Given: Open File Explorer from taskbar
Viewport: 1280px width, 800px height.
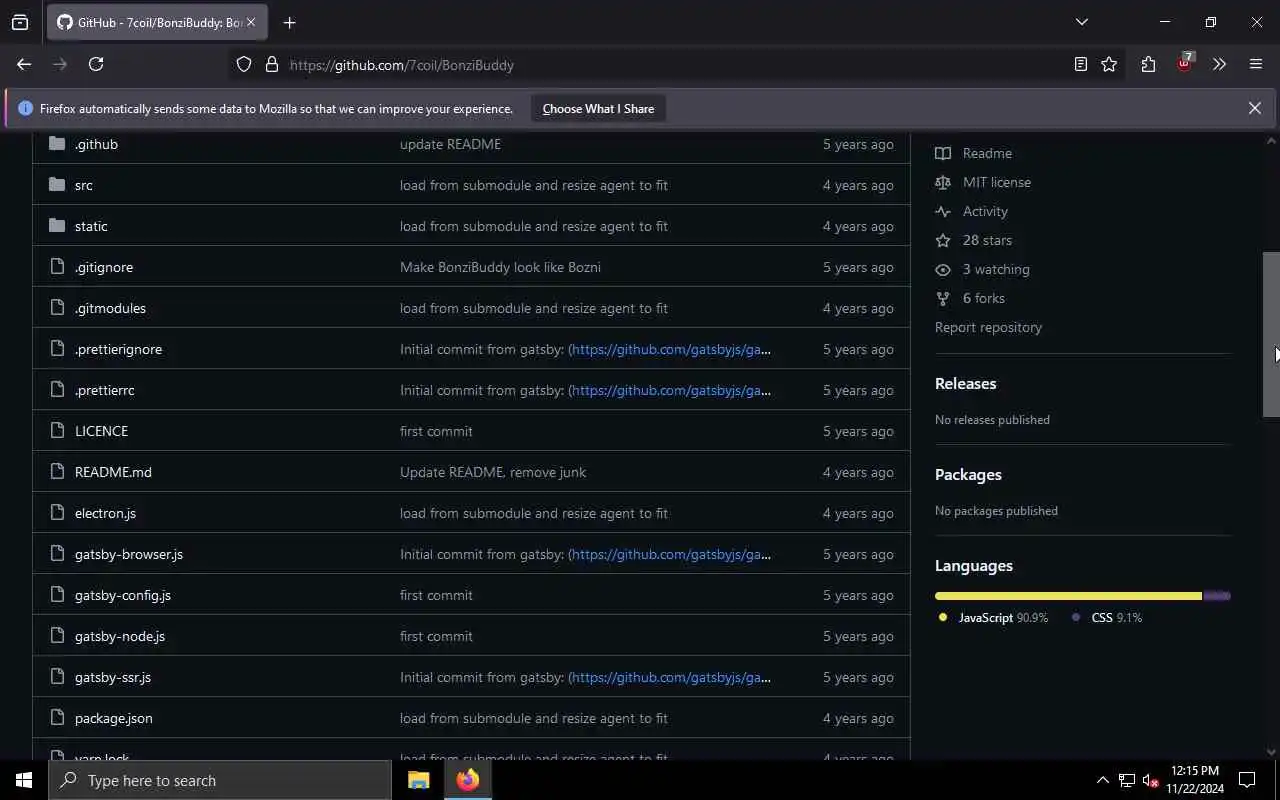Looking at the screenshot, I should point(418,780).
